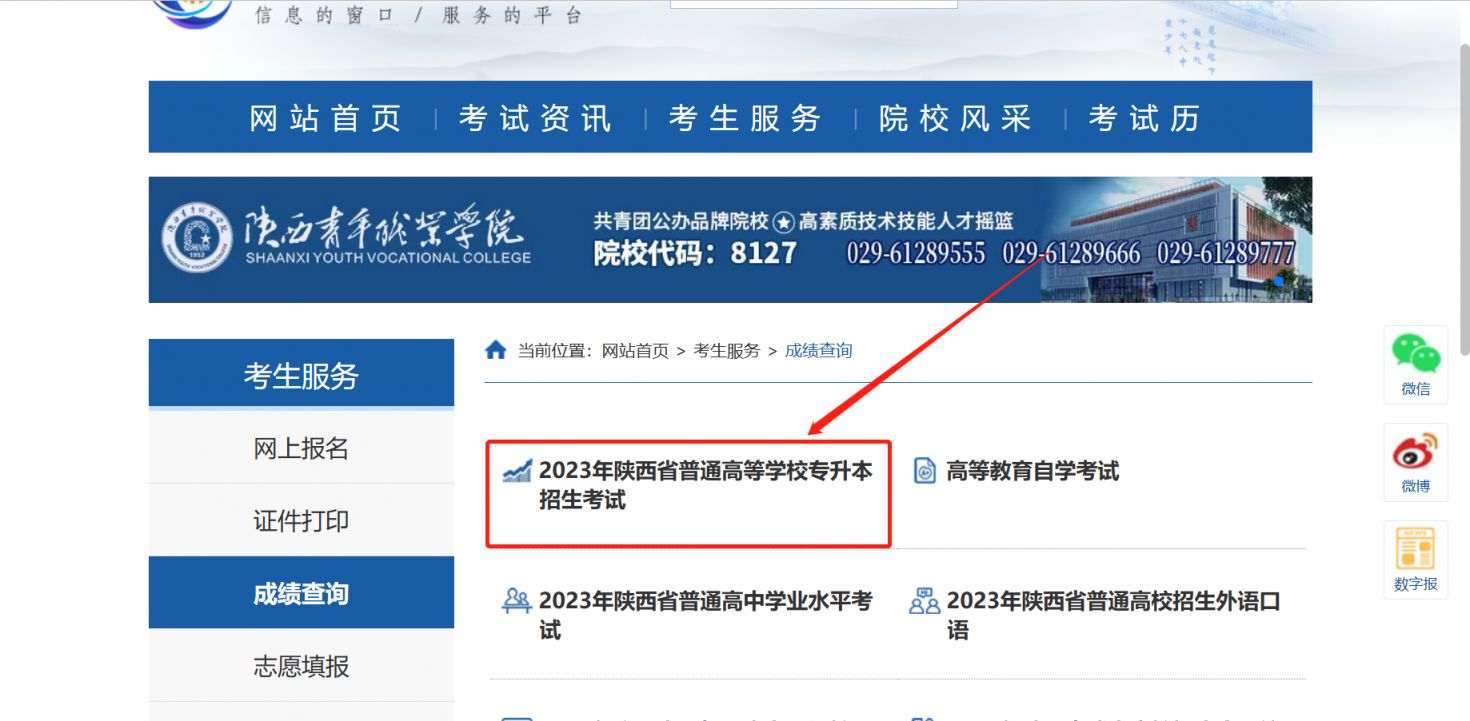This screenshot has height=721, width=1470.
Task: Click the search box at page top
Action: pos(813,4)
